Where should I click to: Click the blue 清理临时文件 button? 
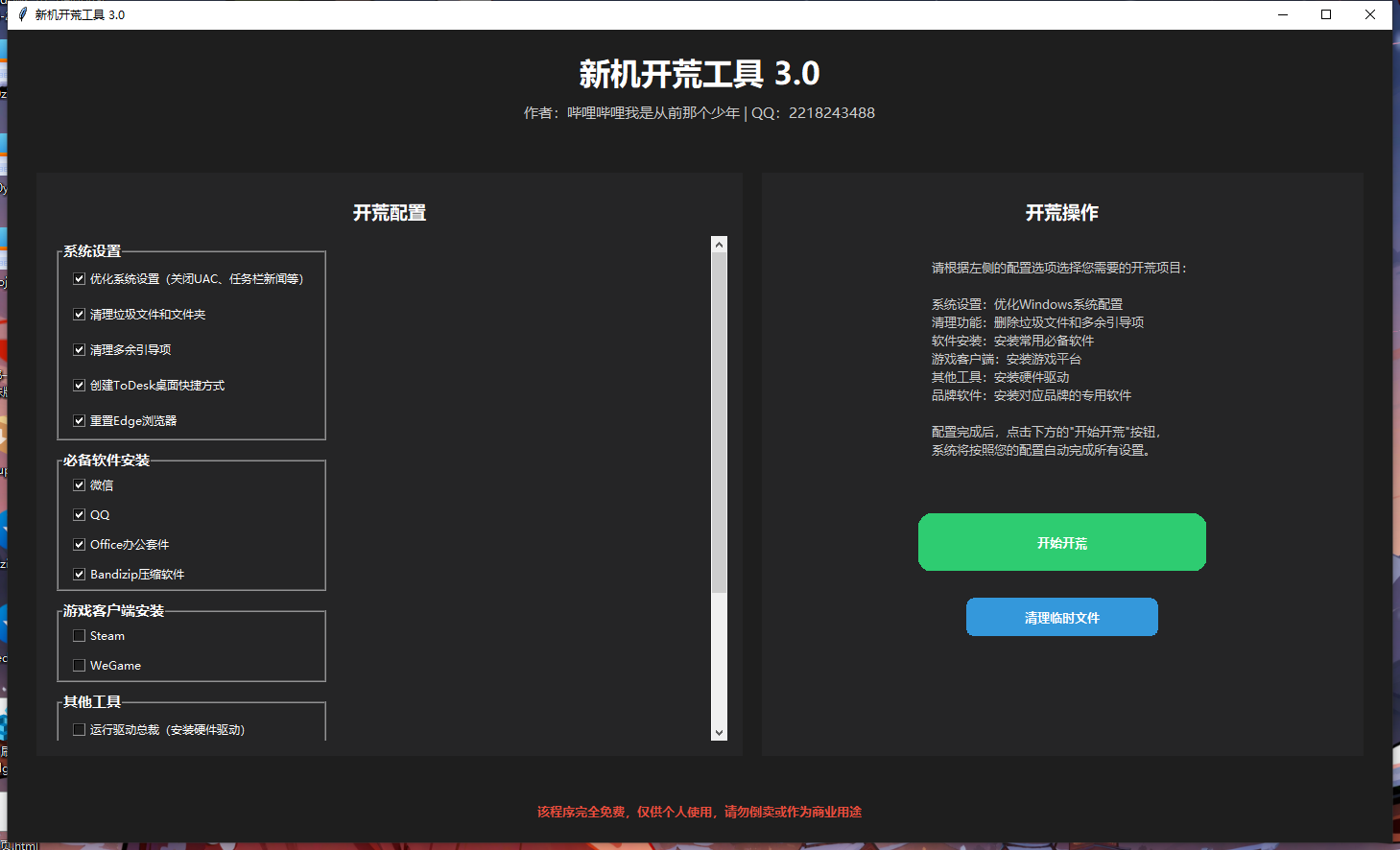coord(1061,617)
